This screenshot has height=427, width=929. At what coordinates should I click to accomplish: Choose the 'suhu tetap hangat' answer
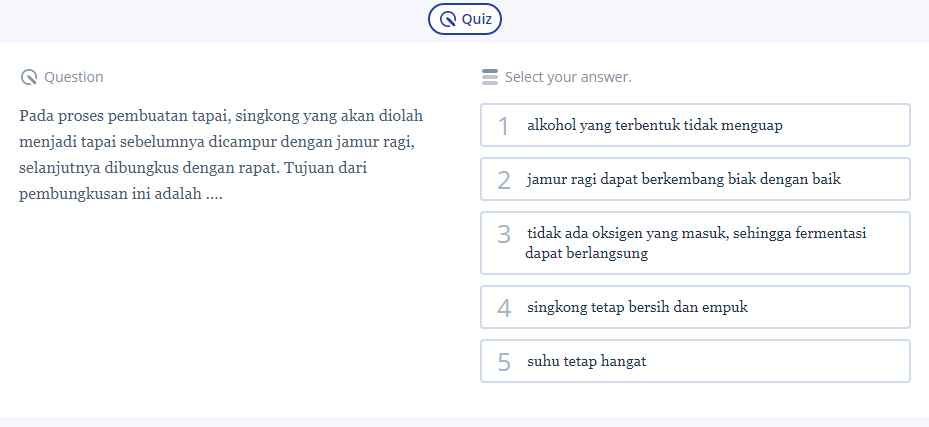tap(586, 361)
